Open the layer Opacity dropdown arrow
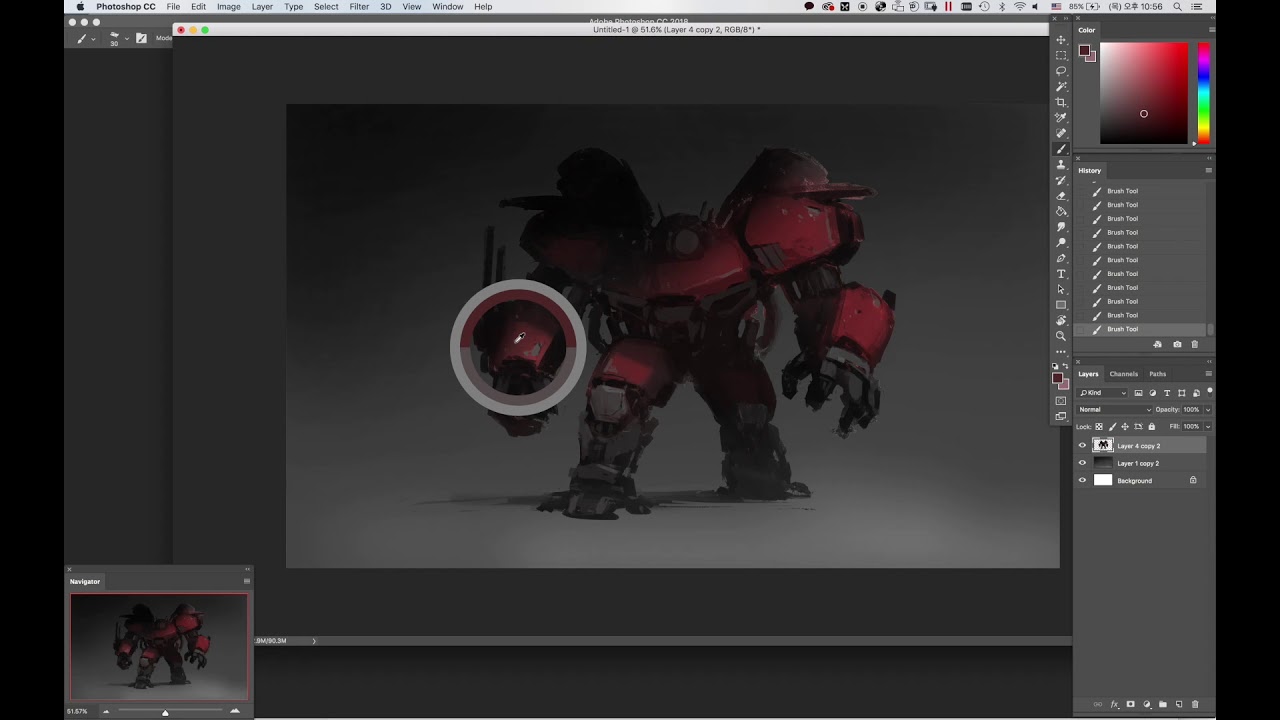Screen dimensions: 1280x720 [x=1208, y=410]
